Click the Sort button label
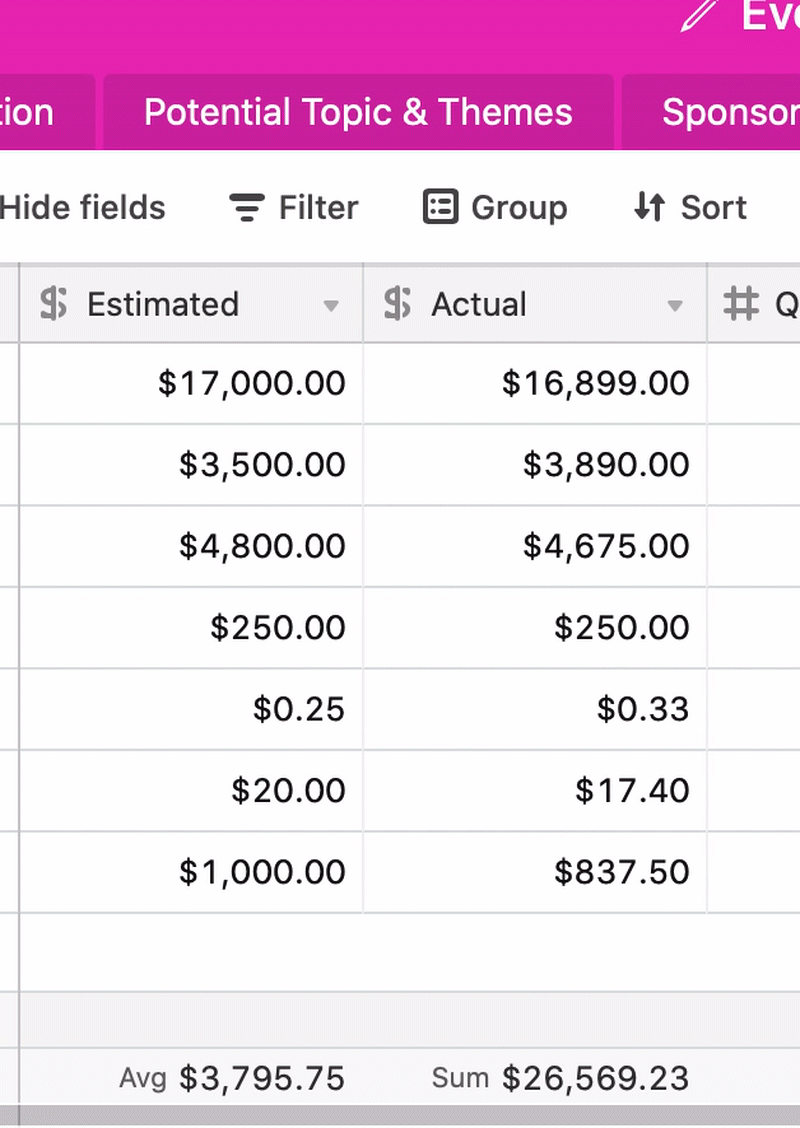Image resolution: width=800 pixels, height=1128 pixels. click(x=714, y=208)
